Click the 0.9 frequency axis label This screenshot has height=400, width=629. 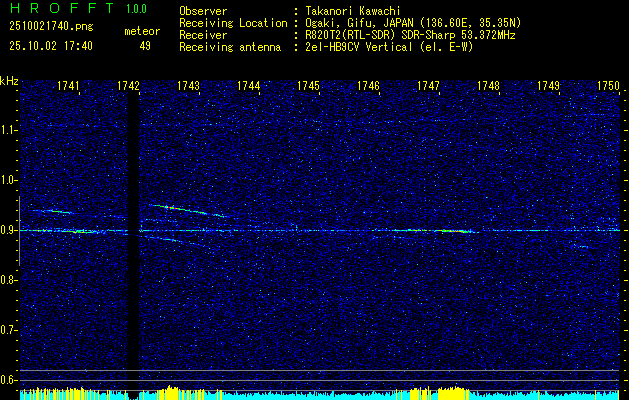pyautogui.click(x=9, y=230)
